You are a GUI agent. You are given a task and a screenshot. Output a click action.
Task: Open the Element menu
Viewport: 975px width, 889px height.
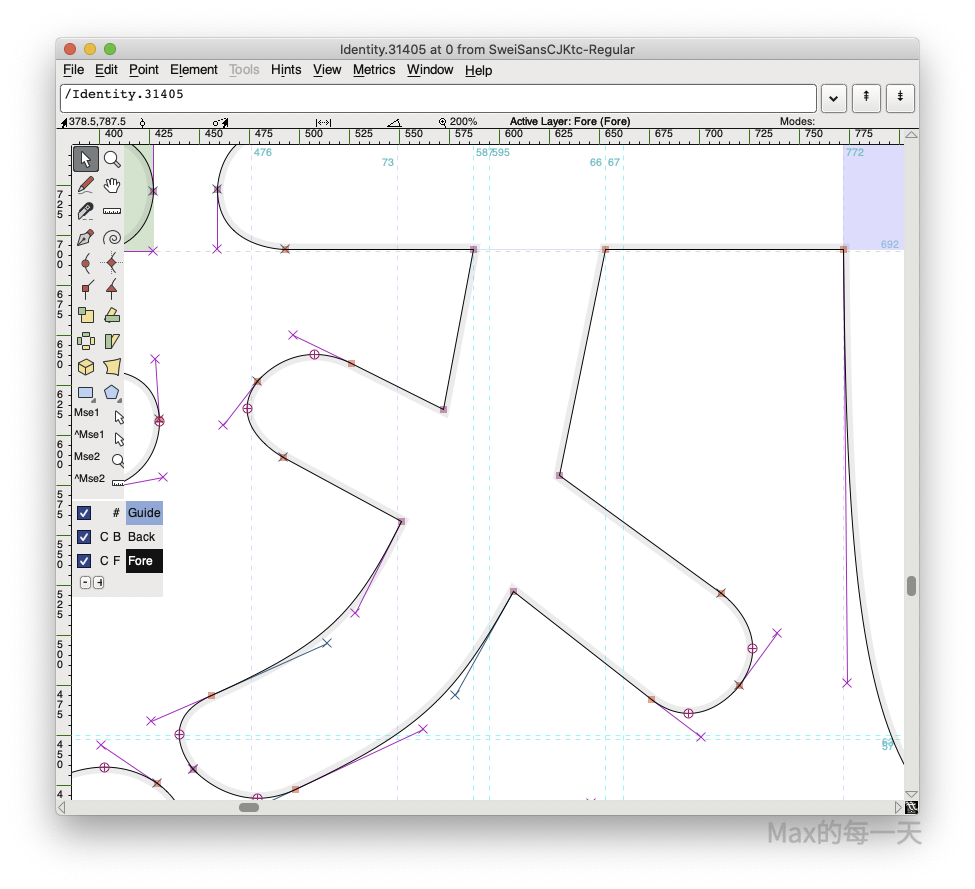click(193, 70)
